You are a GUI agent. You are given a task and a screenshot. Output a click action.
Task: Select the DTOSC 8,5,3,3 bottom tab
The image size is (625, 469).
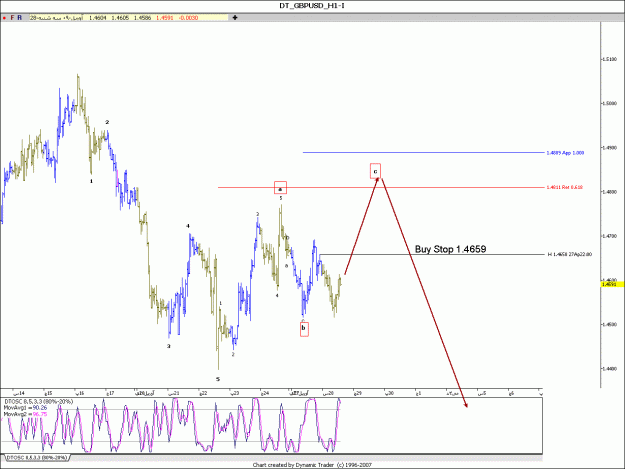pyautogui.click(x=37, y=457)
